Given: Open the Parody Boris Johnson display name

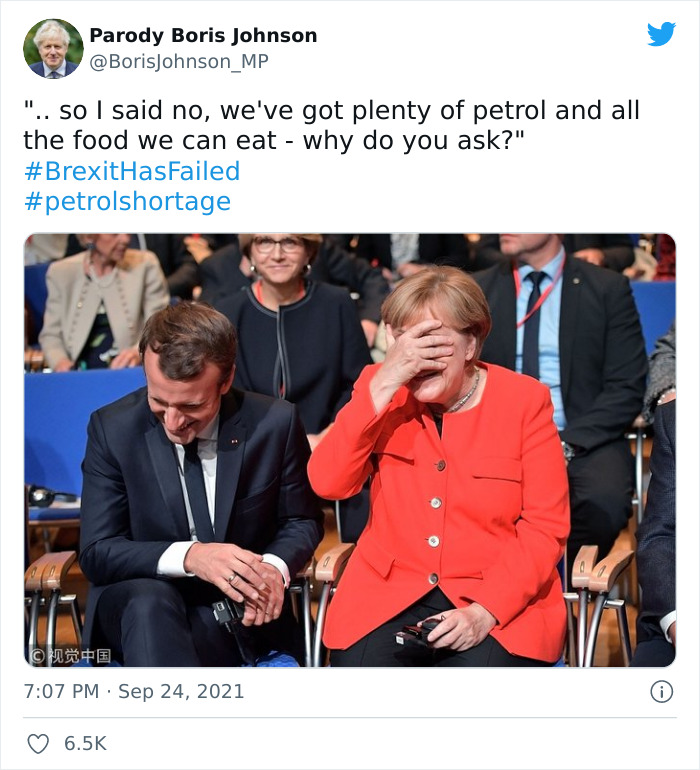Looking at the screenshot, I should pos(203,36).
